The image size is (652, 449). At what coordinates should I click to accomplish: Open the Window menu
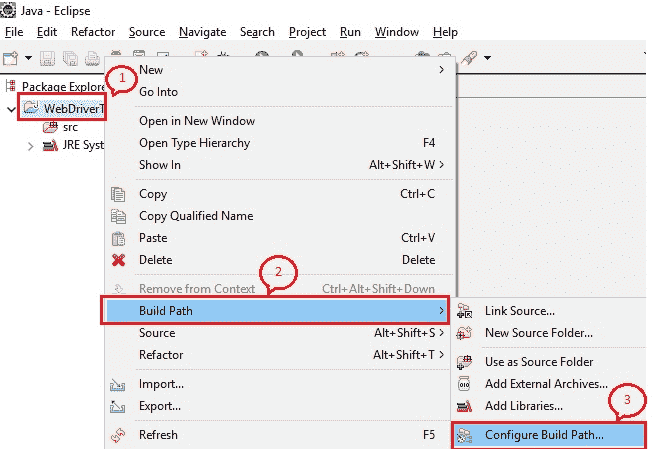pyautogui.click(x=397, y=32)
